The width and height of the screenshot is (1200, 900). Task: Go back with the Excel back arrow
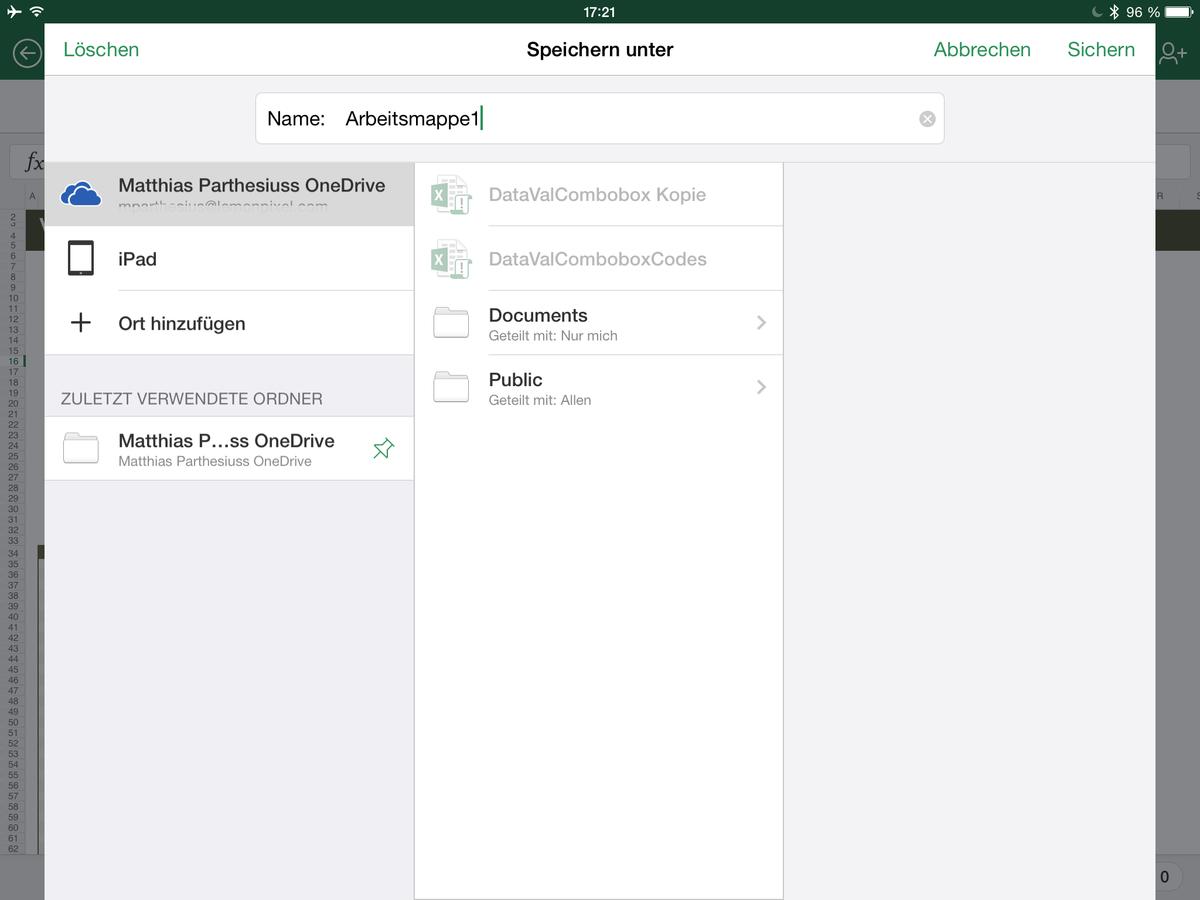[26, 52]
